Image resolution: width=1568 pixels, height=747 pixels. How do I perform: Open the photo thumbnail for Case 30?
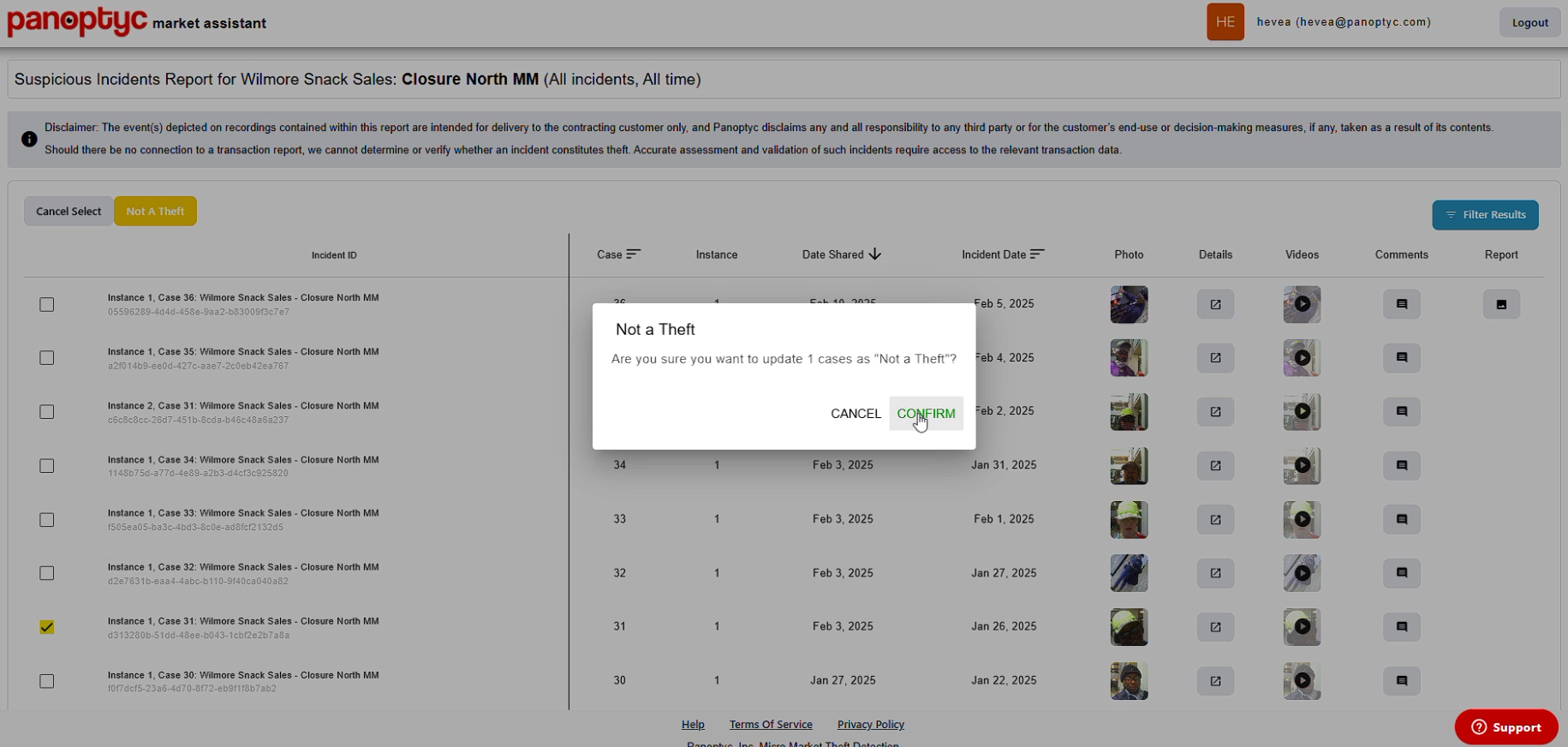click(x=1129, y=681)
